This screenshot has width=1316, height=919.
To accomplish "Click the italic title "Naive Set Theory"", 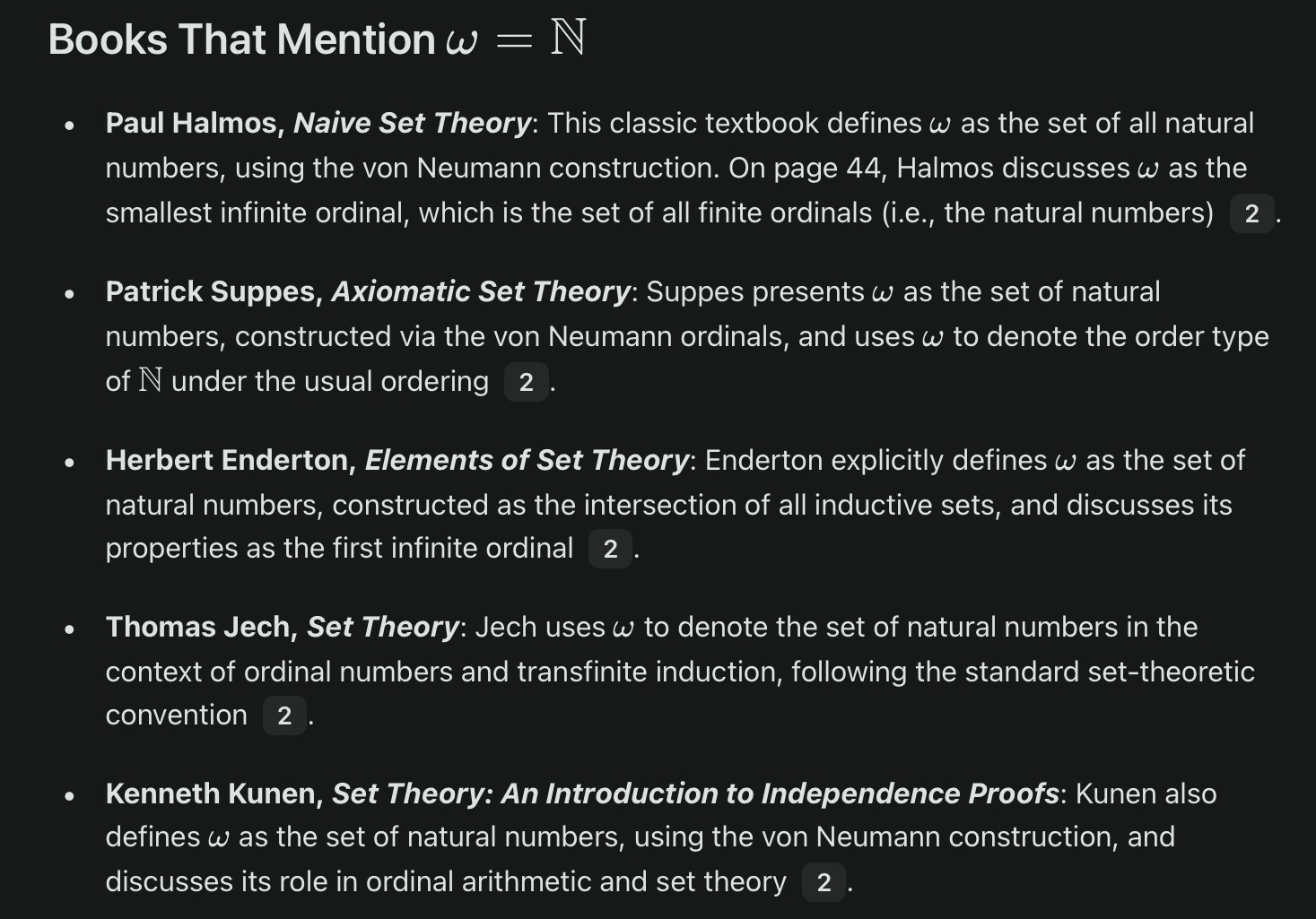I will pos(412,123).
